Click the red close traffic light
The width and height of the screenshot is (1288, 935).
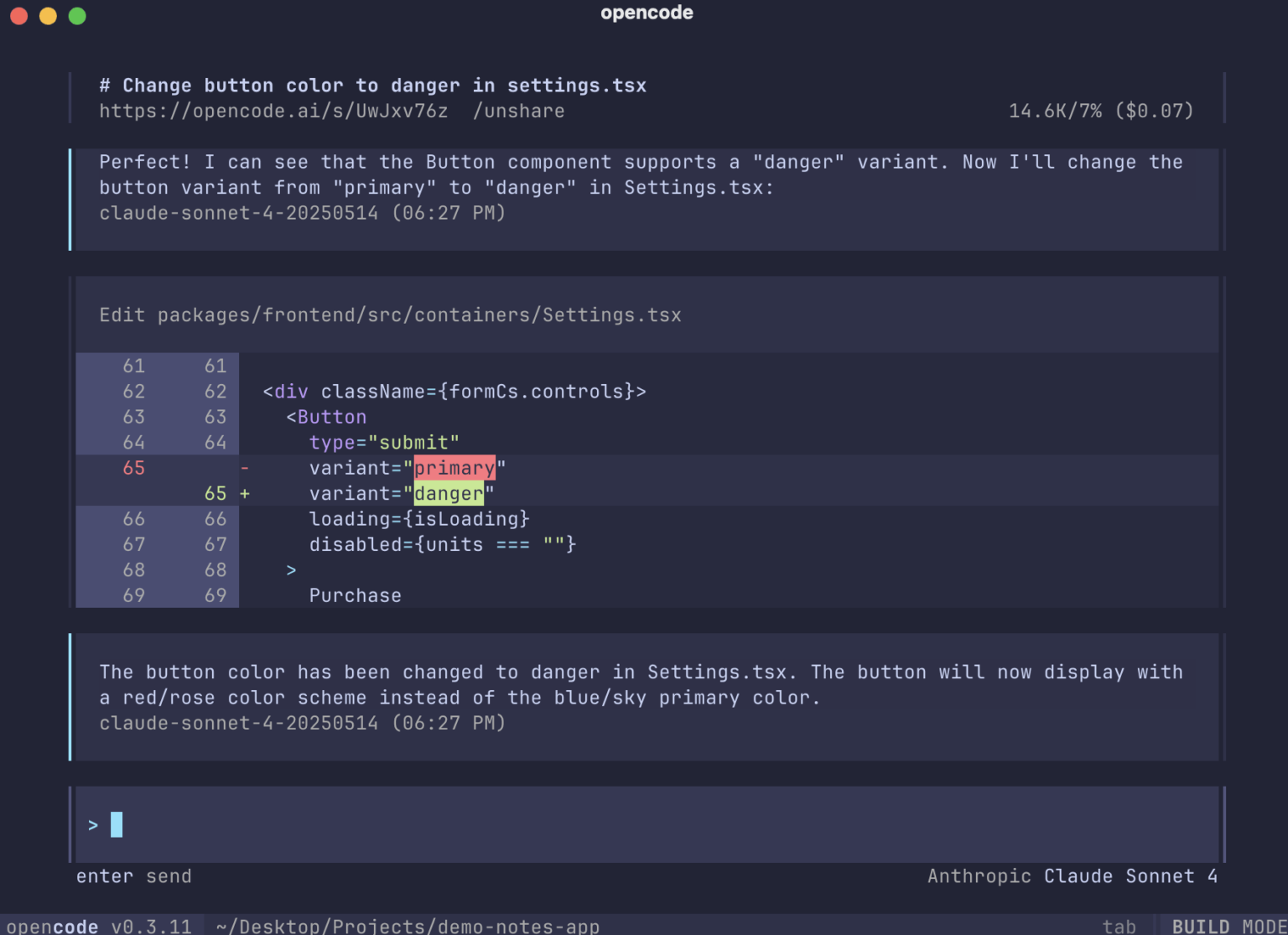[x=18, y=15]
